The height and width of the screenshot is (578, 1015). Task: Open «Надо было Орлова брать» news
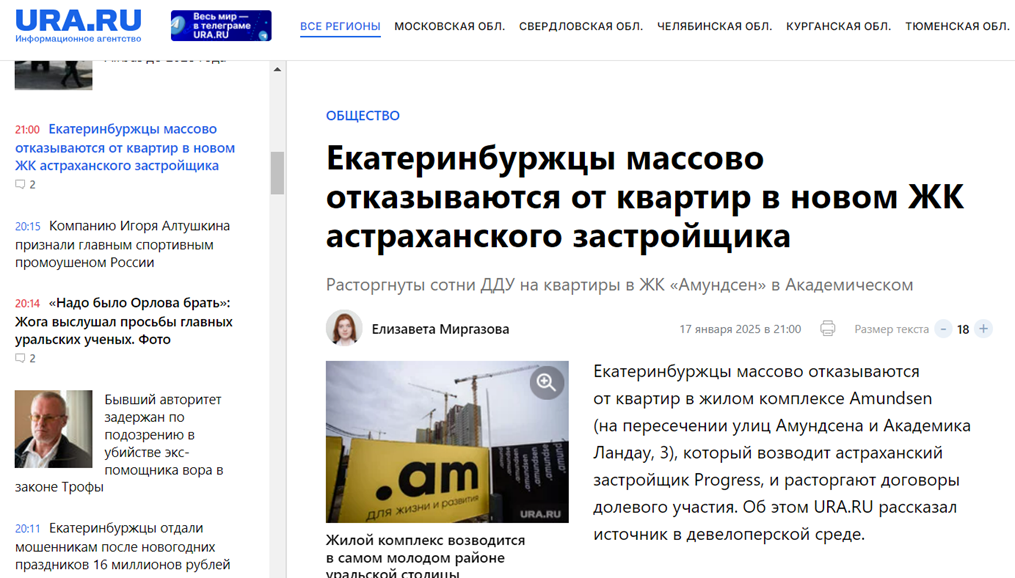pyautogui.click(x=124, y=321)
